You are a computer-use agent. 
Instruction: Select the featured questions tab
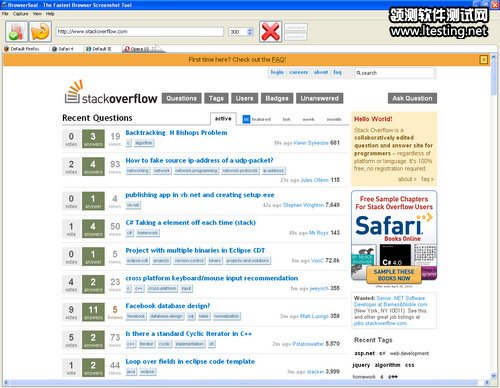[x=257, y=119]
